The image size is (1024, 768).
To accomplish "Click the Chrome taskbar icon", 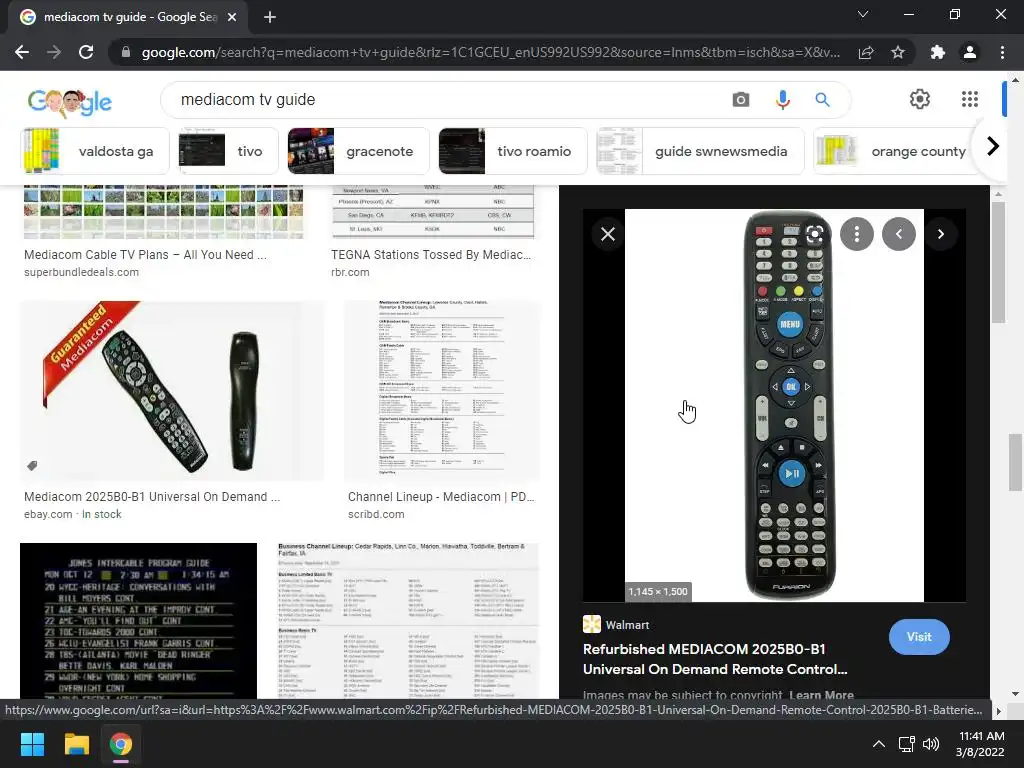I will (121, 744).
